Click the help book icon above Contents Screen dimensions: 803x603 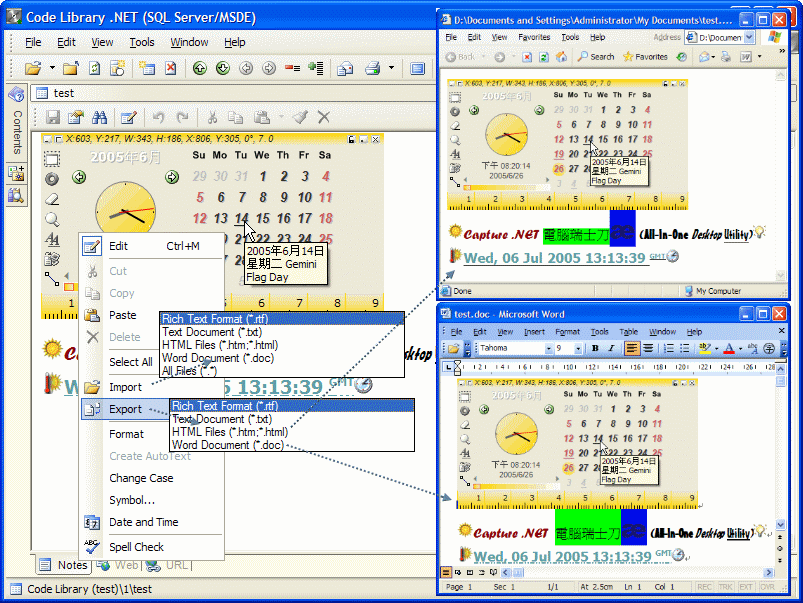point(16,94)
